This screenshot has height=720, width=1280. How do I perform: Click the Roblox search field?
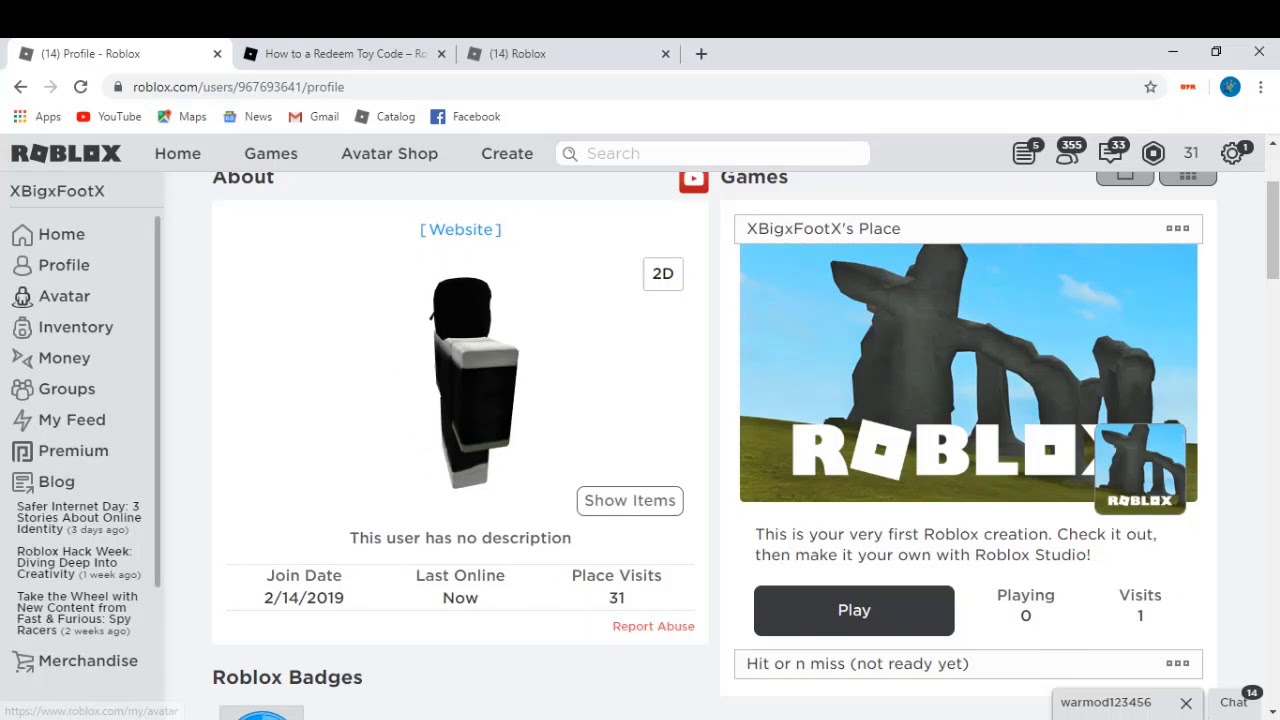coord(713,153)
